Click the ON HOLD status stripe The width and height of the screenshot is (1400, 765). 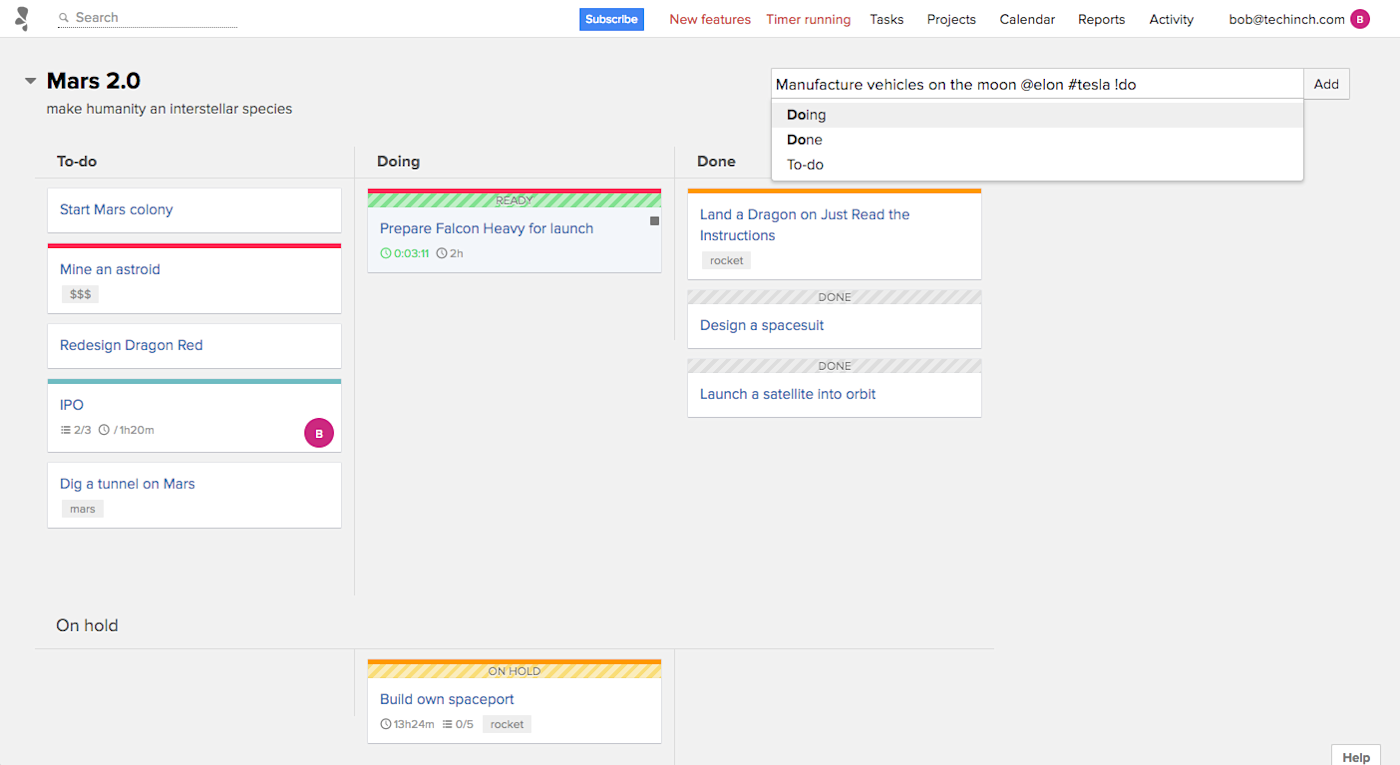514,672
